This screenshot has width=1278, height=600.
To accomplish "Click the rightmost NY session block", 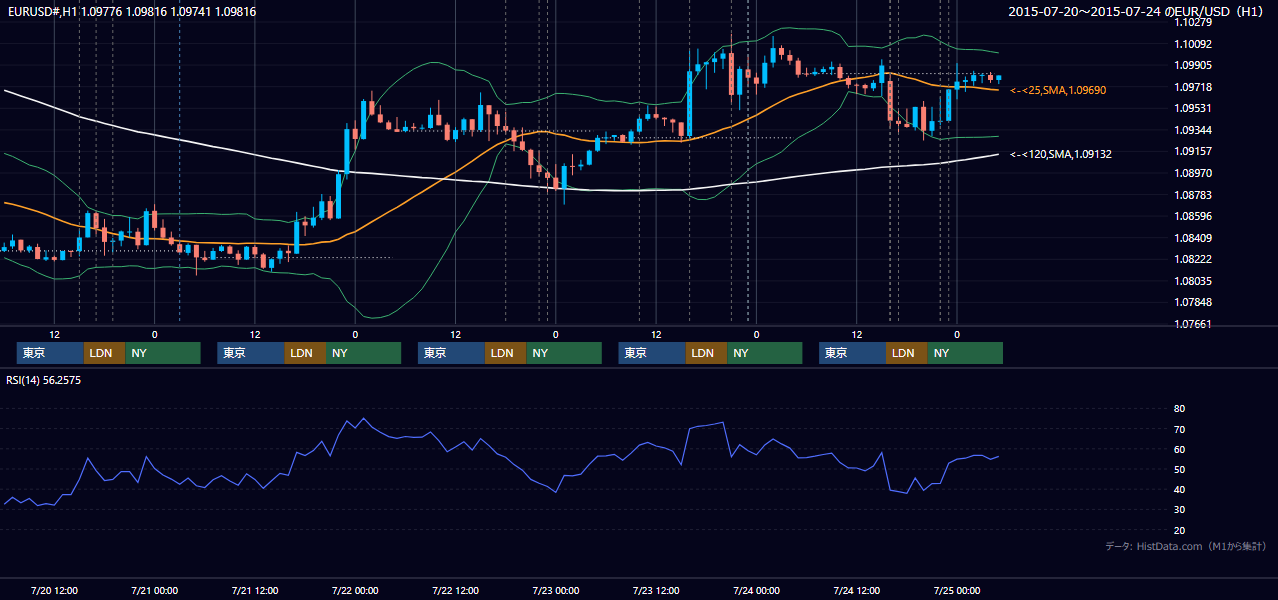I will click(x=965, y=353).
